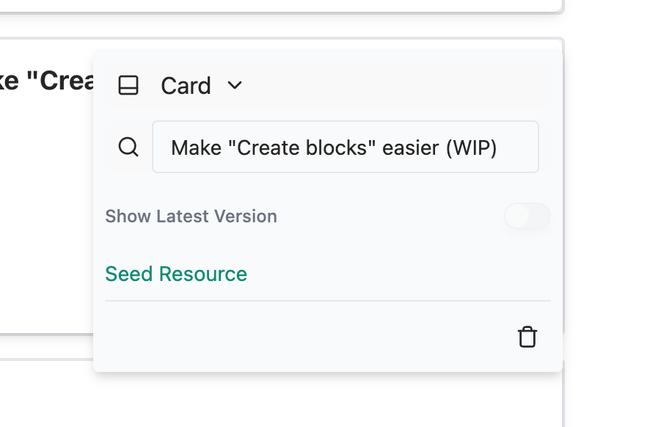Click blank popover area left of trash icon
The height and width of the screenshot is (427, 650).
point(300,337)
